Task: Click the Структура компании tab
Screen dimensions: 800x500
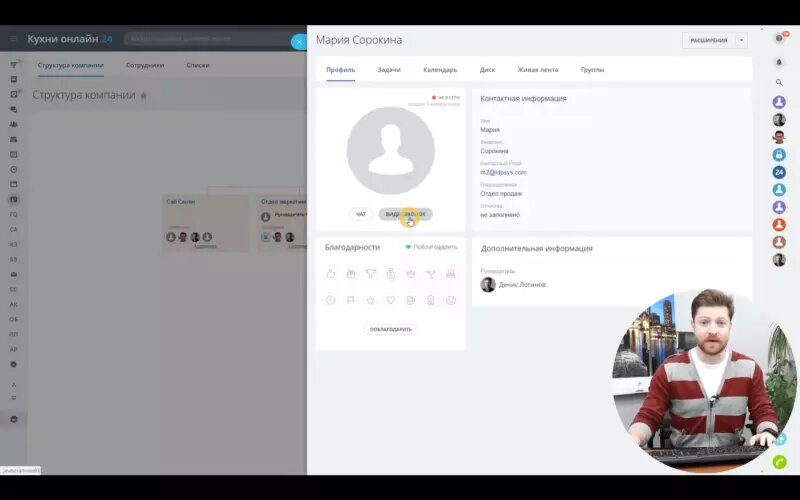Action: 71,65
